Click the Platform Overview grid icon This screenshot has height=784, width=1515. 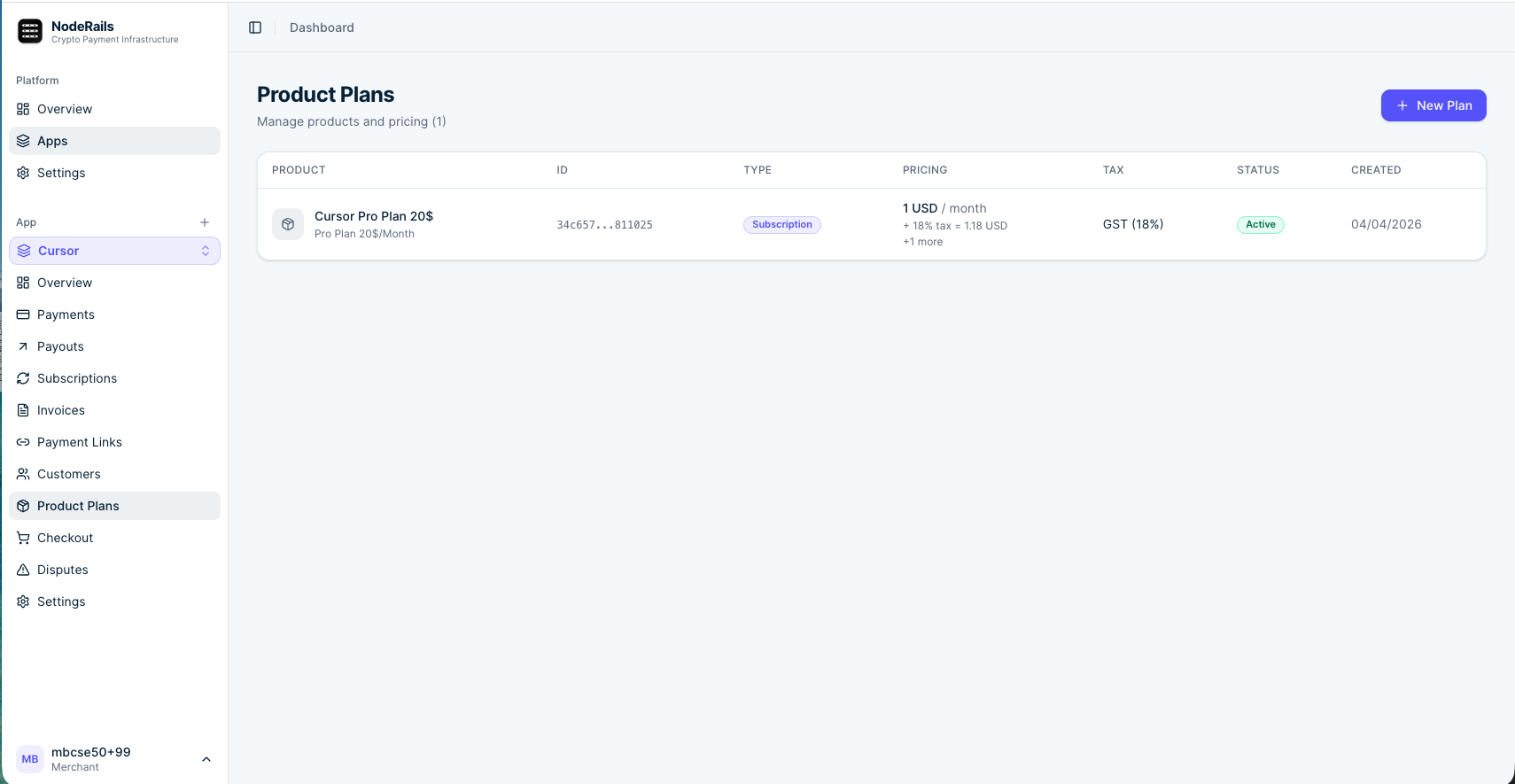point(23,109)
